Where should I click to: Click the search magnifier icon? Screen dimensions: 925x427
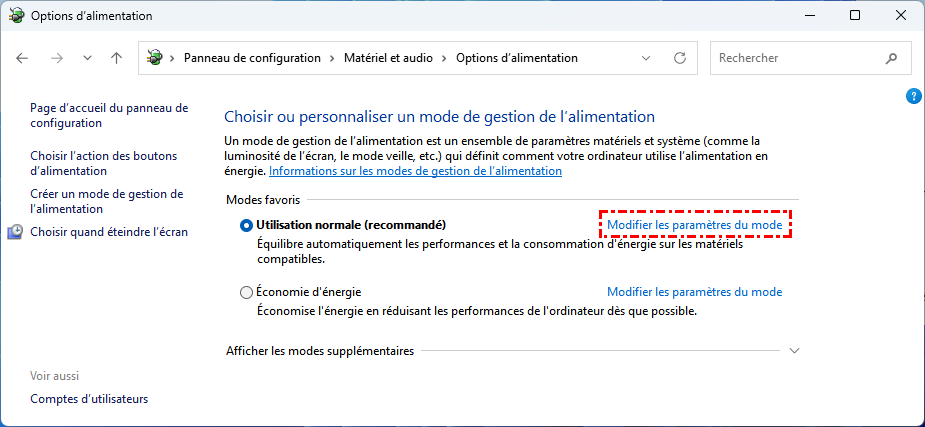pos(891,58)
